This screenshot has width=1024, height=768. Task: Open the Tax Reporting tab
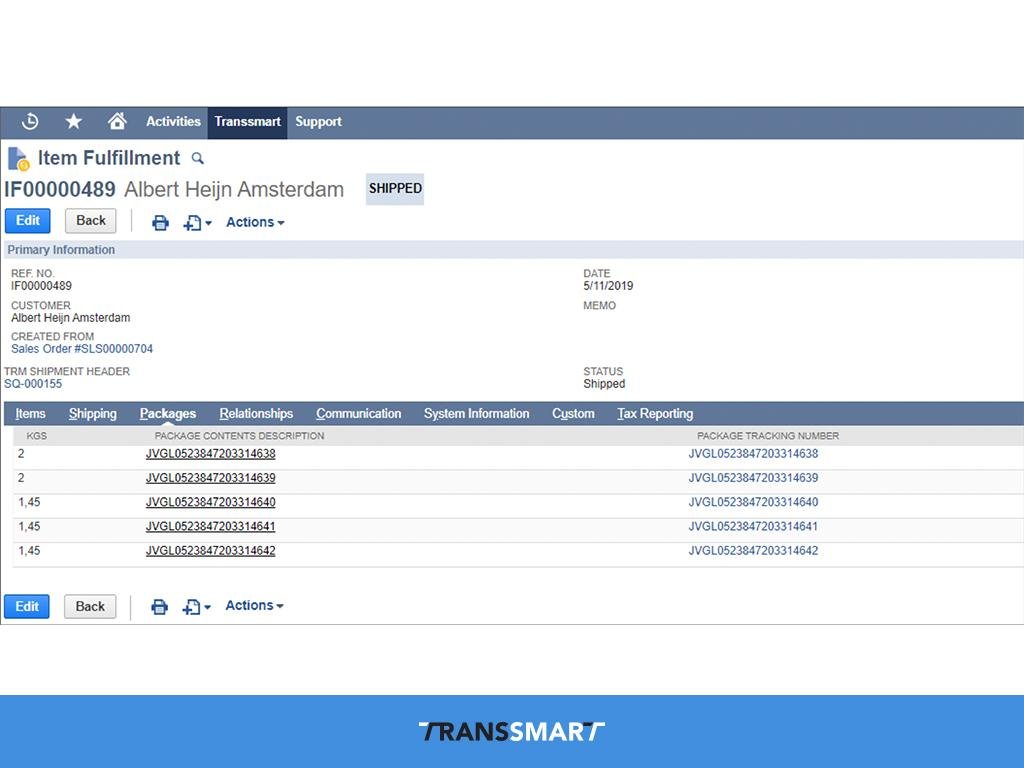(655, 413)
